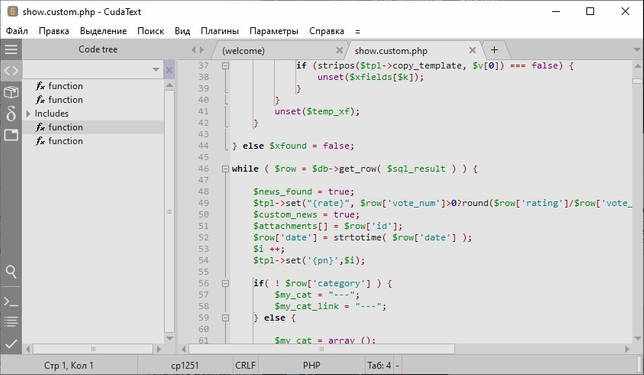Viewport: 644px width, 375px height.
Task: Open the Выделение menu
Action: pos(103,31)
